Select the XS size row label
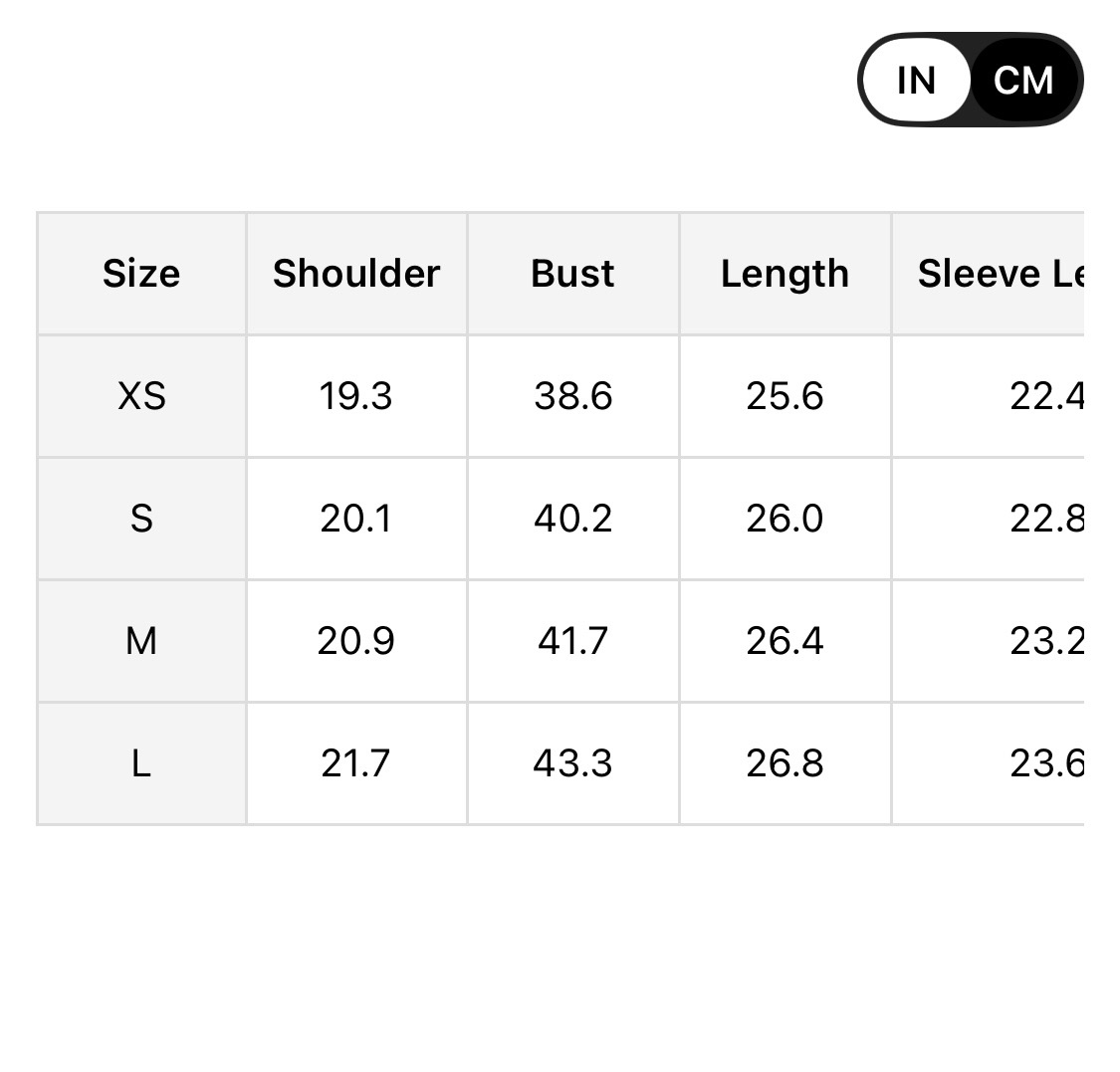 coord(141,396)
